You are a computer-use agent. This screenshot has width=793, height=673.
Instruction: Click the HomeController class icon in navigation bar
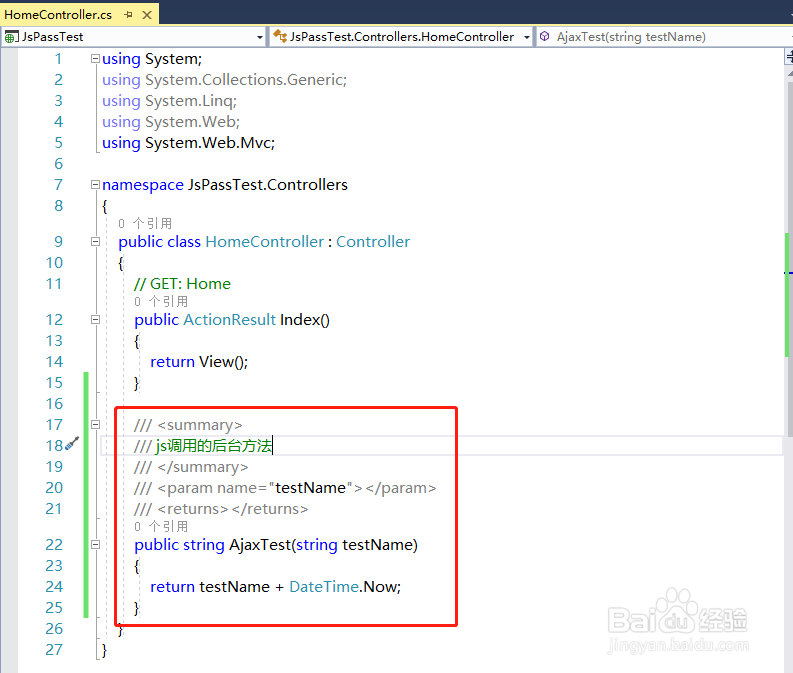(280, 36)
